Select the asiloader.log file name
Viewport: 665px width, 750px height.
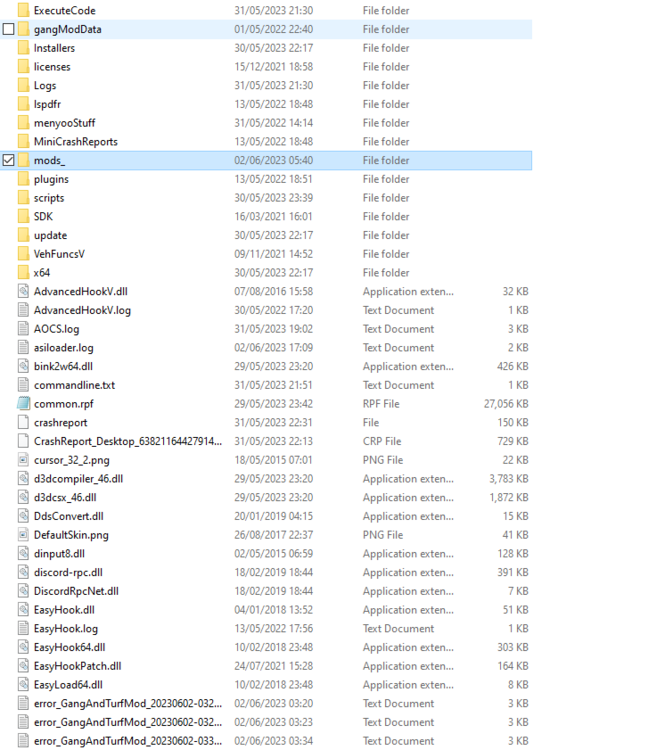(64, 348)
